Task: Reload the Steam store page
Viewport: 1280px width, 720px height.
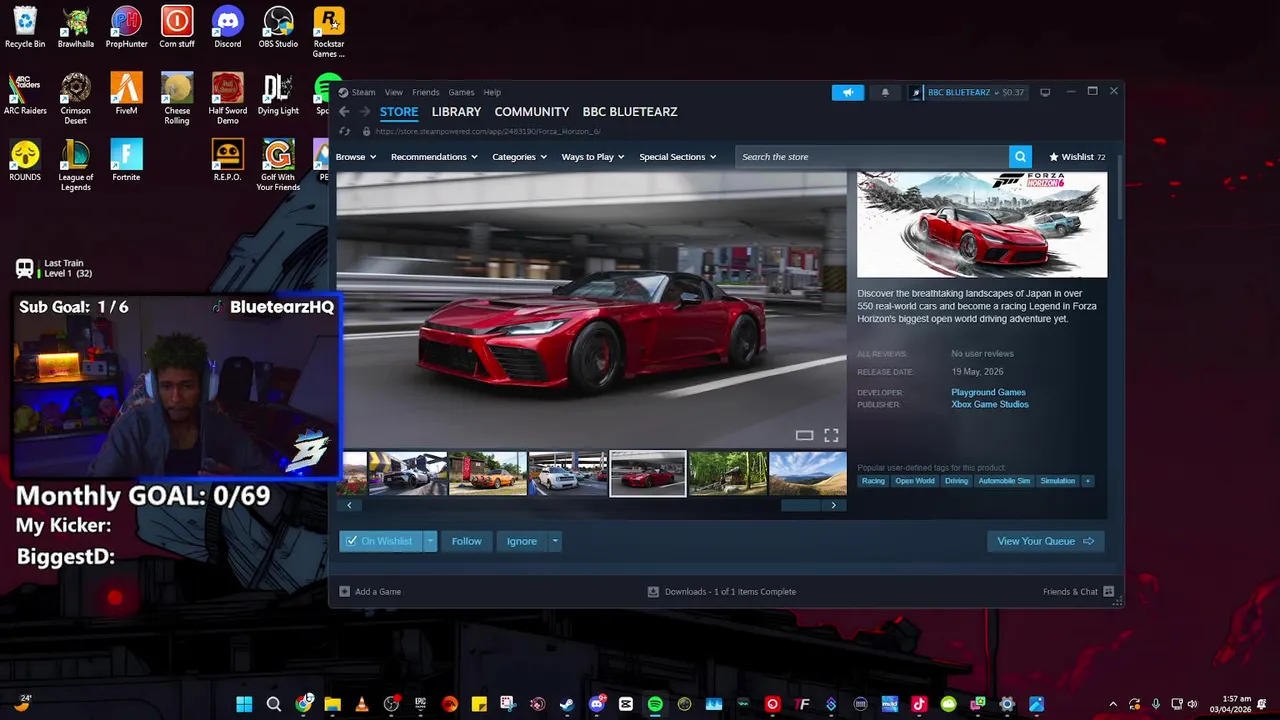Action: [345, 131]
